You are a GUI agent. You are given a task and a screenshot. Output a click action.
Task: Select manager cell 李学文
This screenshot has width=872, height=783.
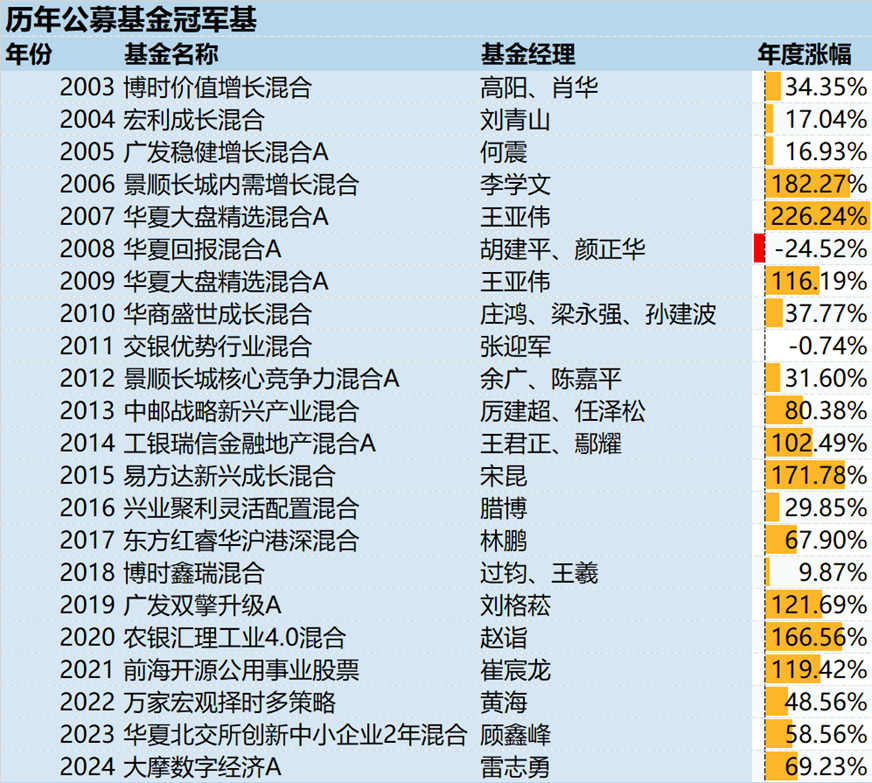pyautogui.click(x=516, y=184)
